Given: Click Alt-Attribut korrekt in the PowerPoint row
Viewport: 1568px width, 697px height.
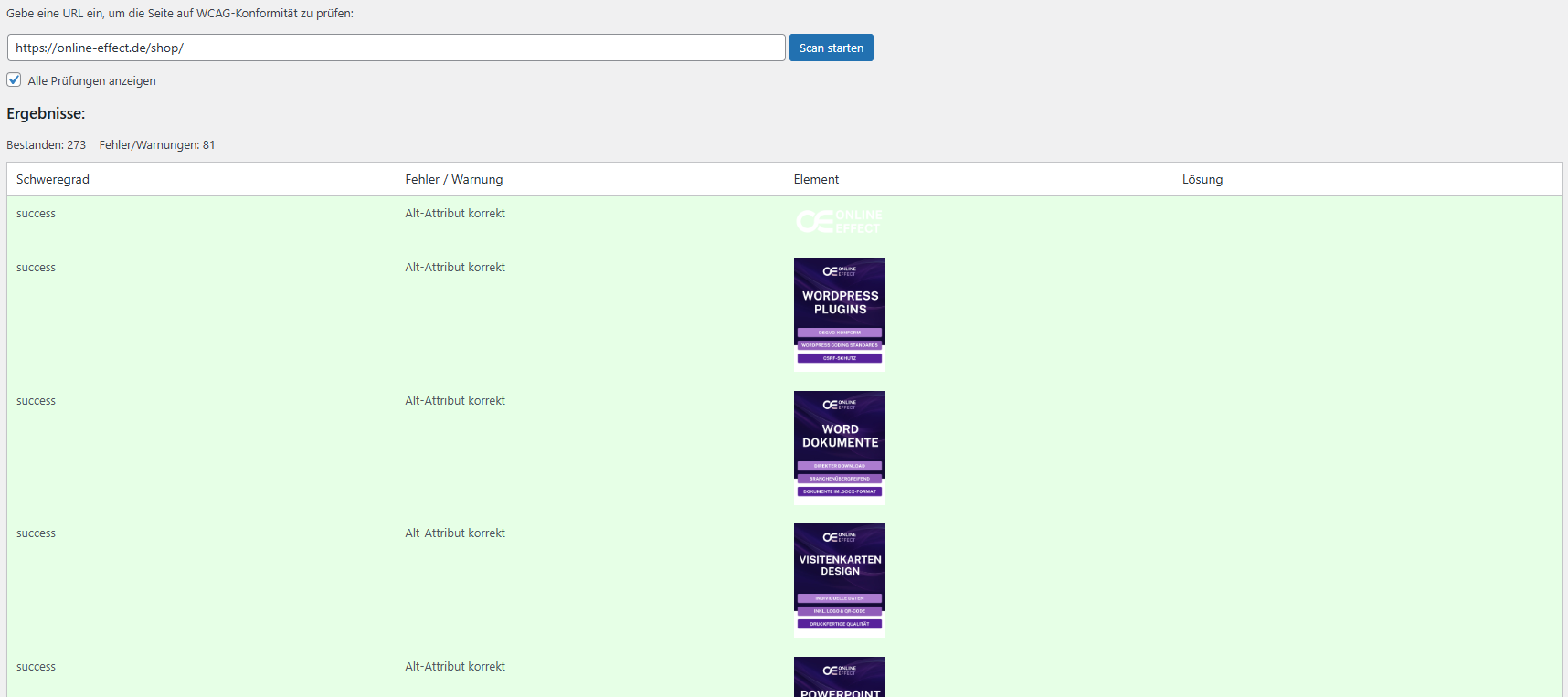Looking at the screenshot, I should (x=455, y=667).
